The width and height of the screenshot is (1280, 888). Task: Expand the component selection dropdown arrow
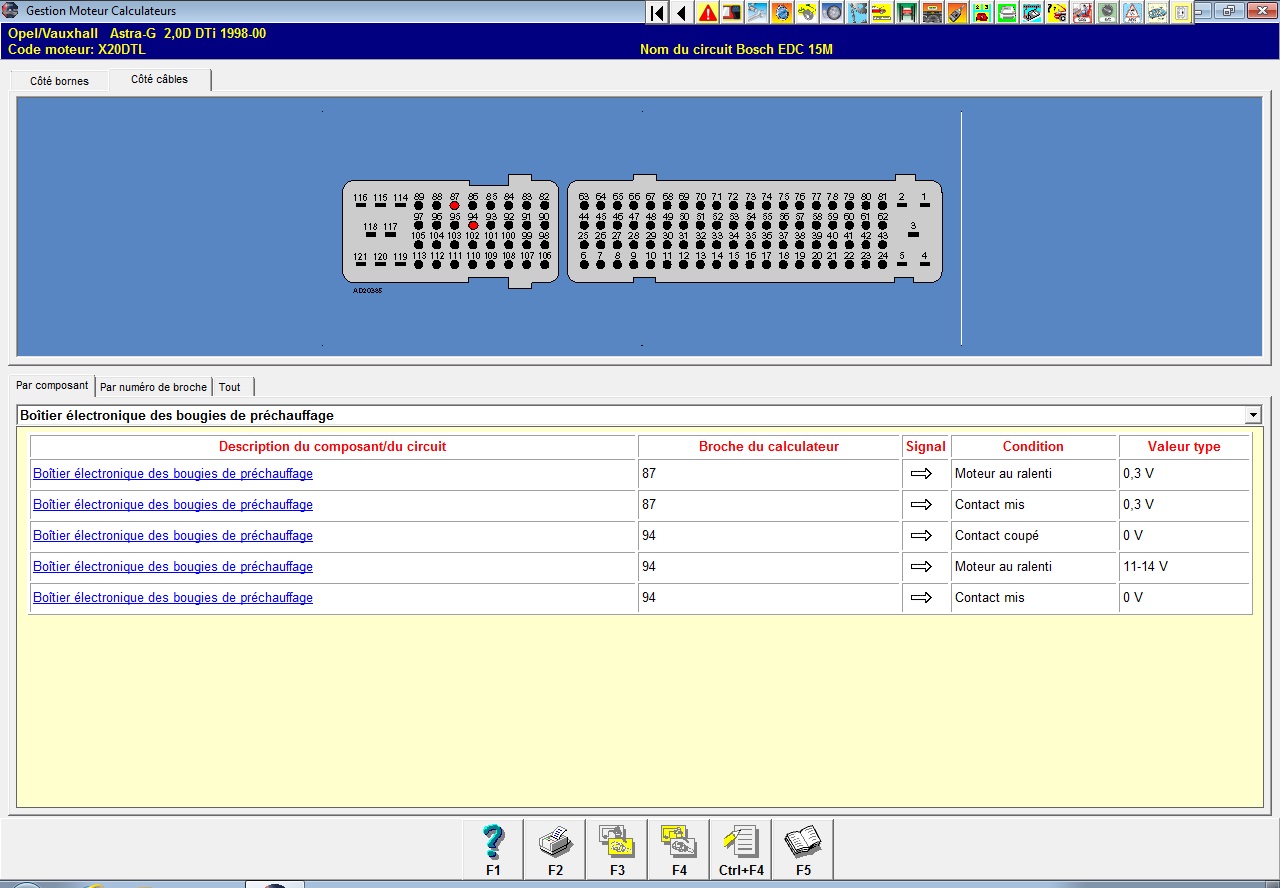[1253, 415]
